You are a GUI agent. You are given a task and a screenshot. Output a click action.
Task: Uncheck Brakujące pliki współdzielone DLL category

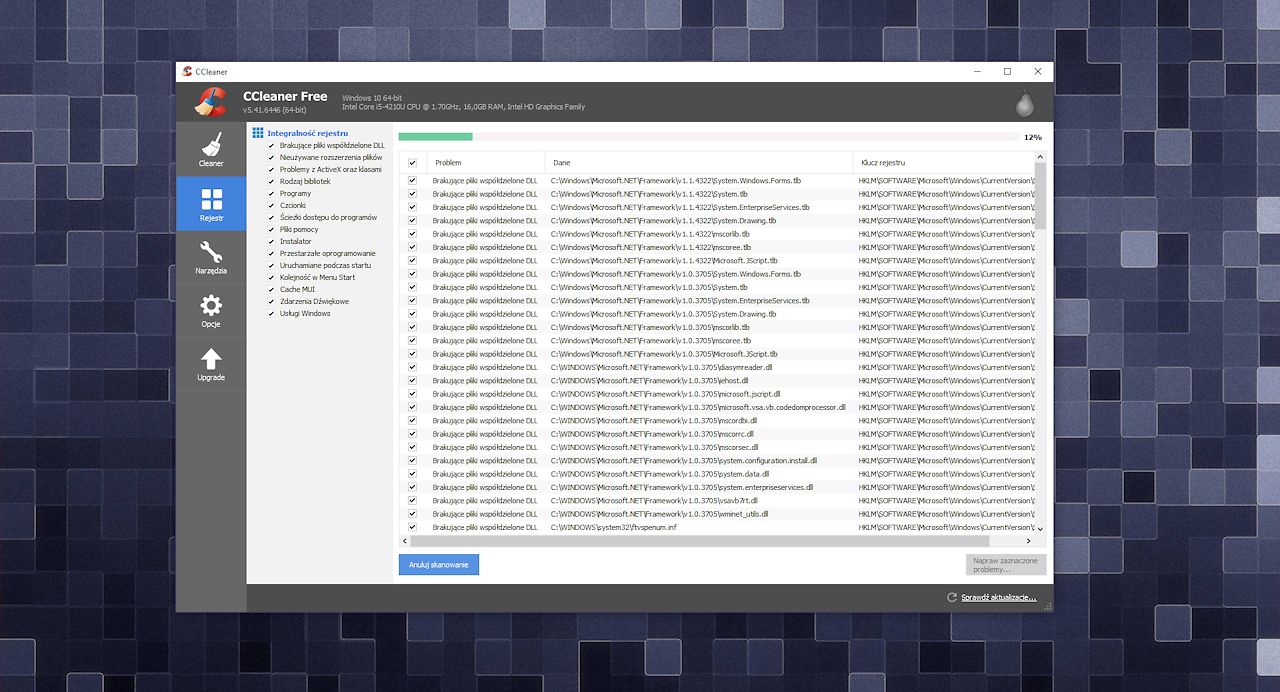coord(271,145)
